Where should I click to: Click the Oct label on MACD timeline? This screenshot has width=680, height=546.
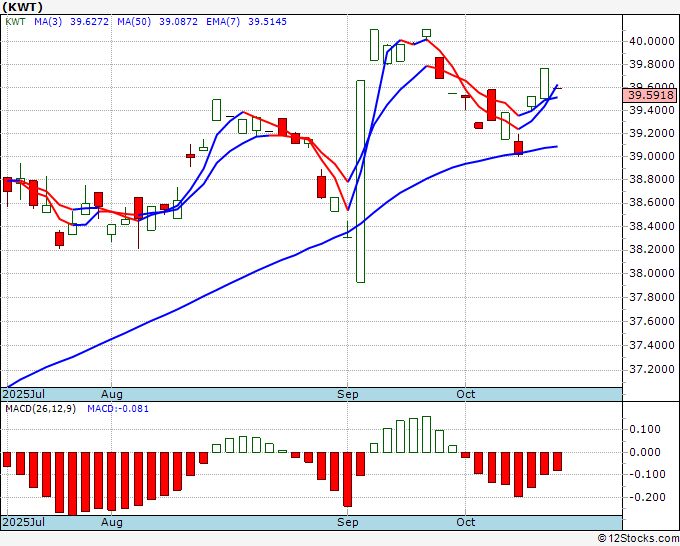coord(466,522)
